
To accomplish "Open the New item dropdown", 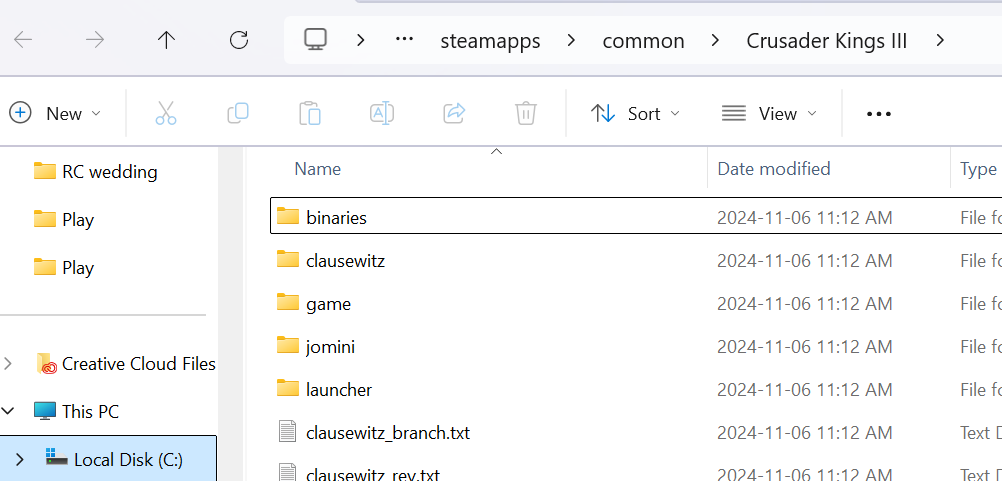I will coord(56,113).
